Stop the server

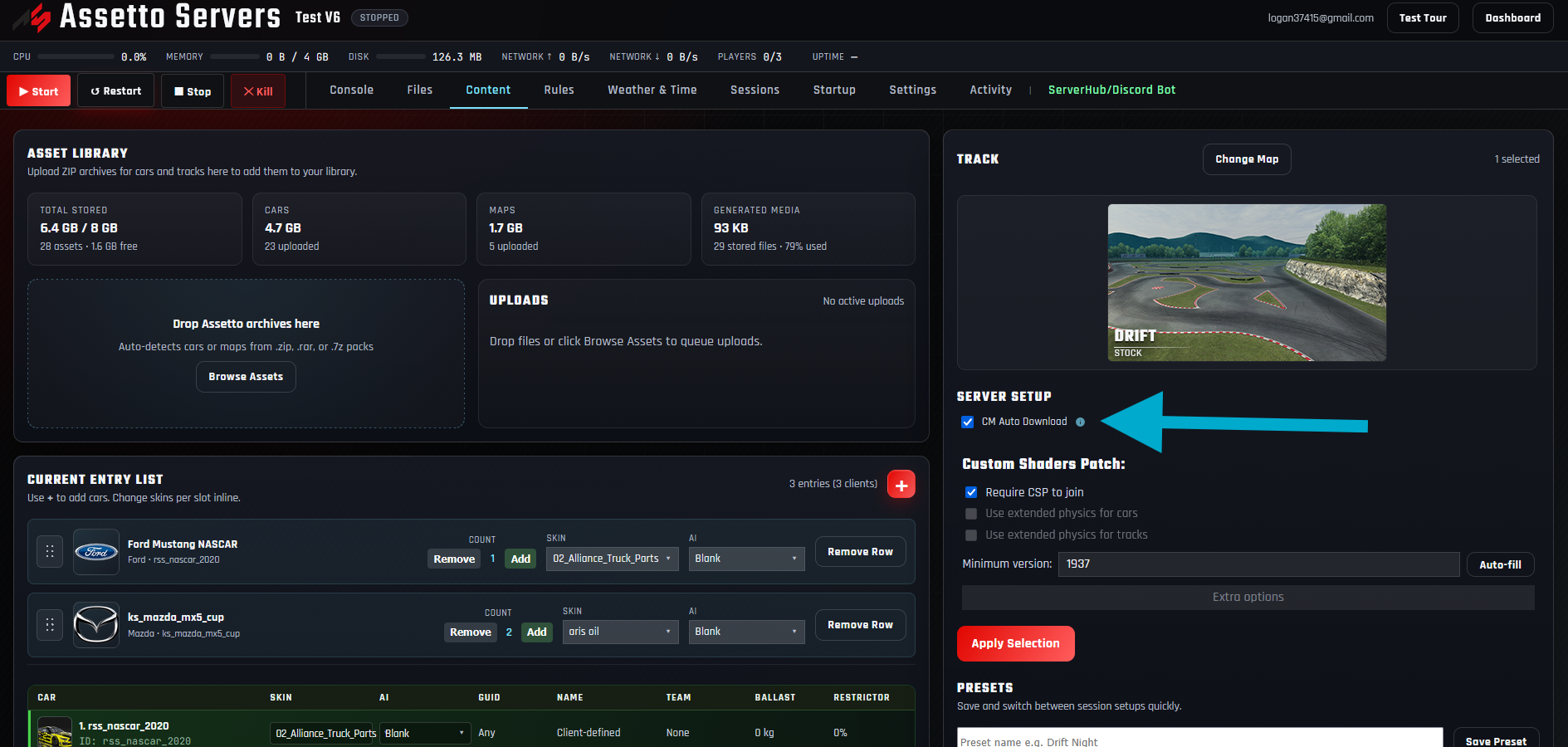(x=193, y=91)
